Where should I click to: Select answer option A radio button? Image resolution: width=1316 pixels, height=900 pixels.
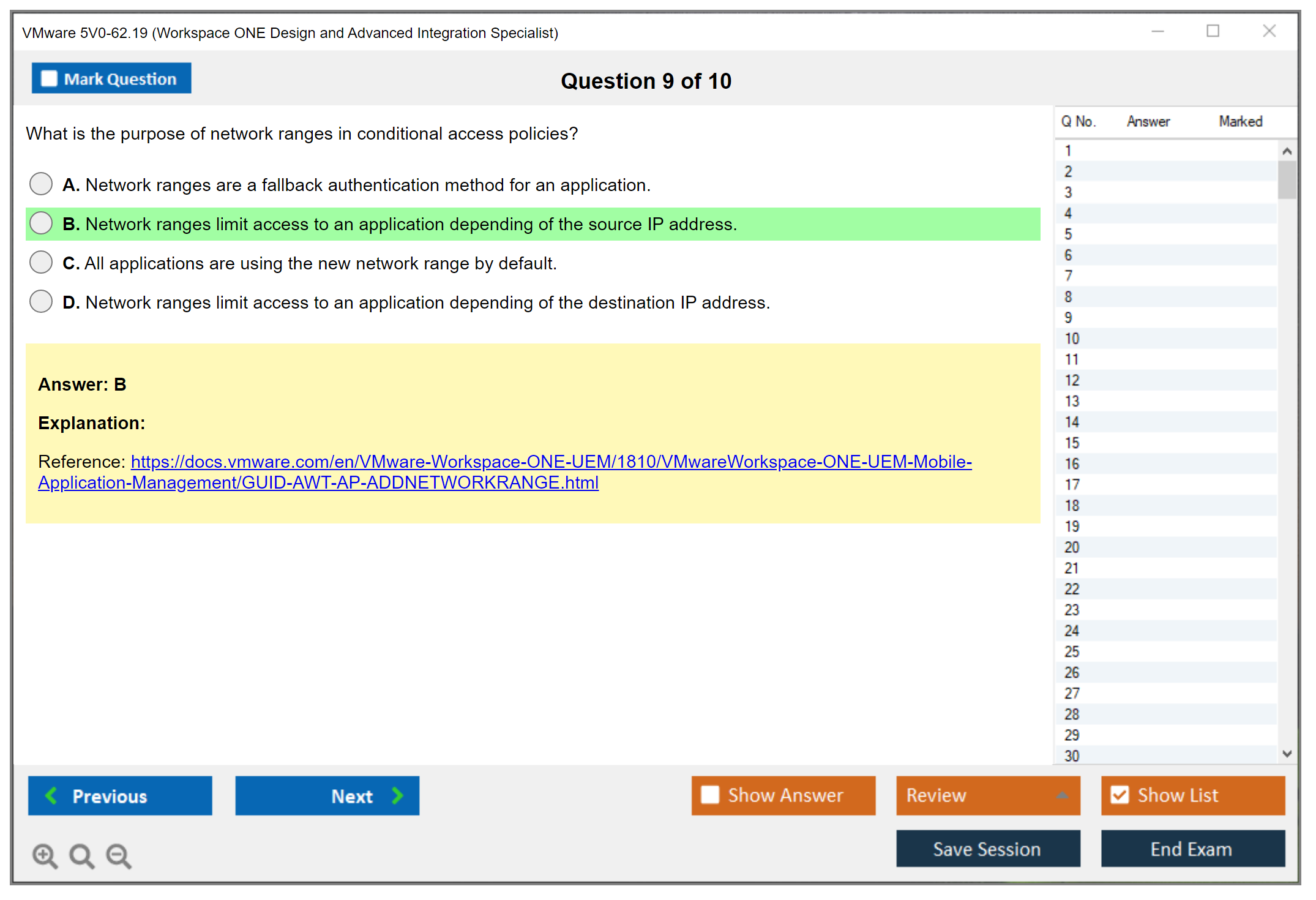pyautogui.click(x=41, y=184)
